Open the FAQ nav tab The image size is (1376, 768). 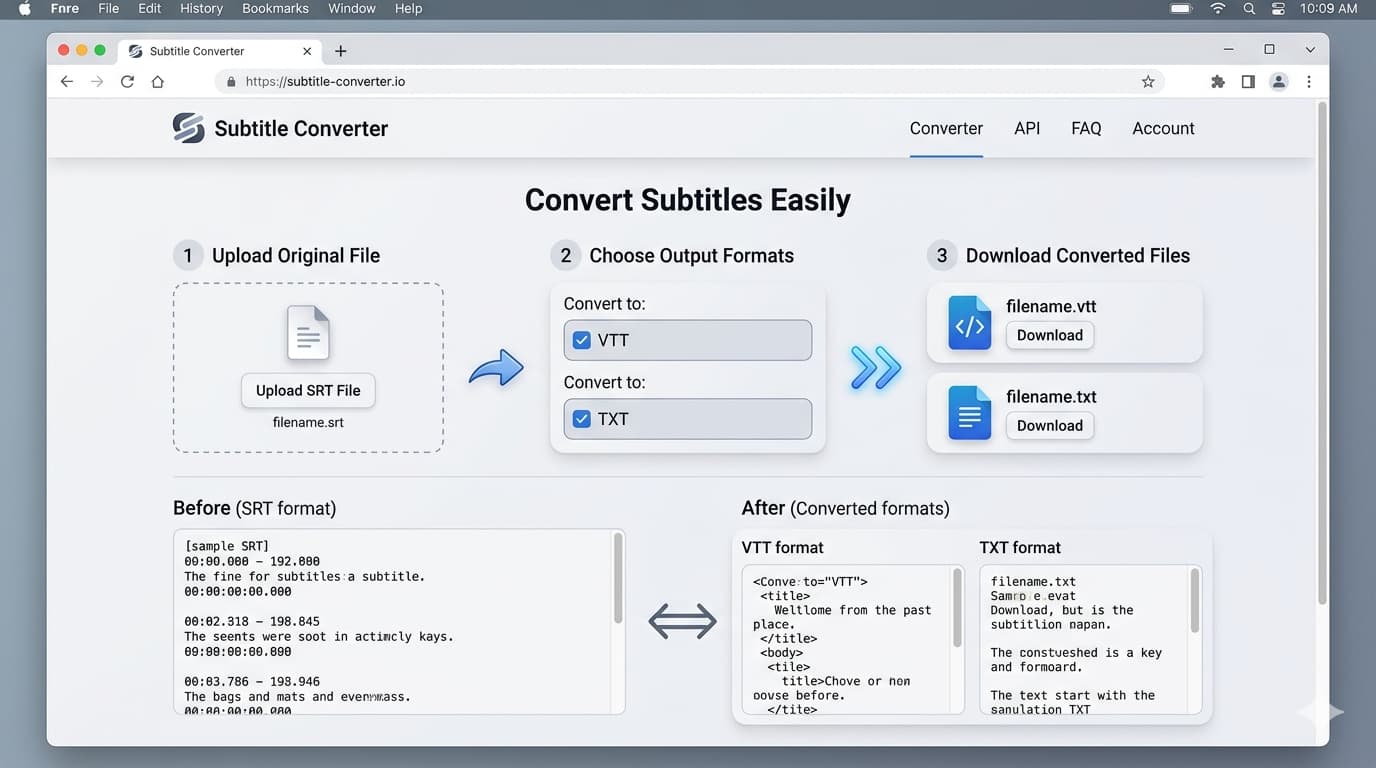pos(1086,128)
